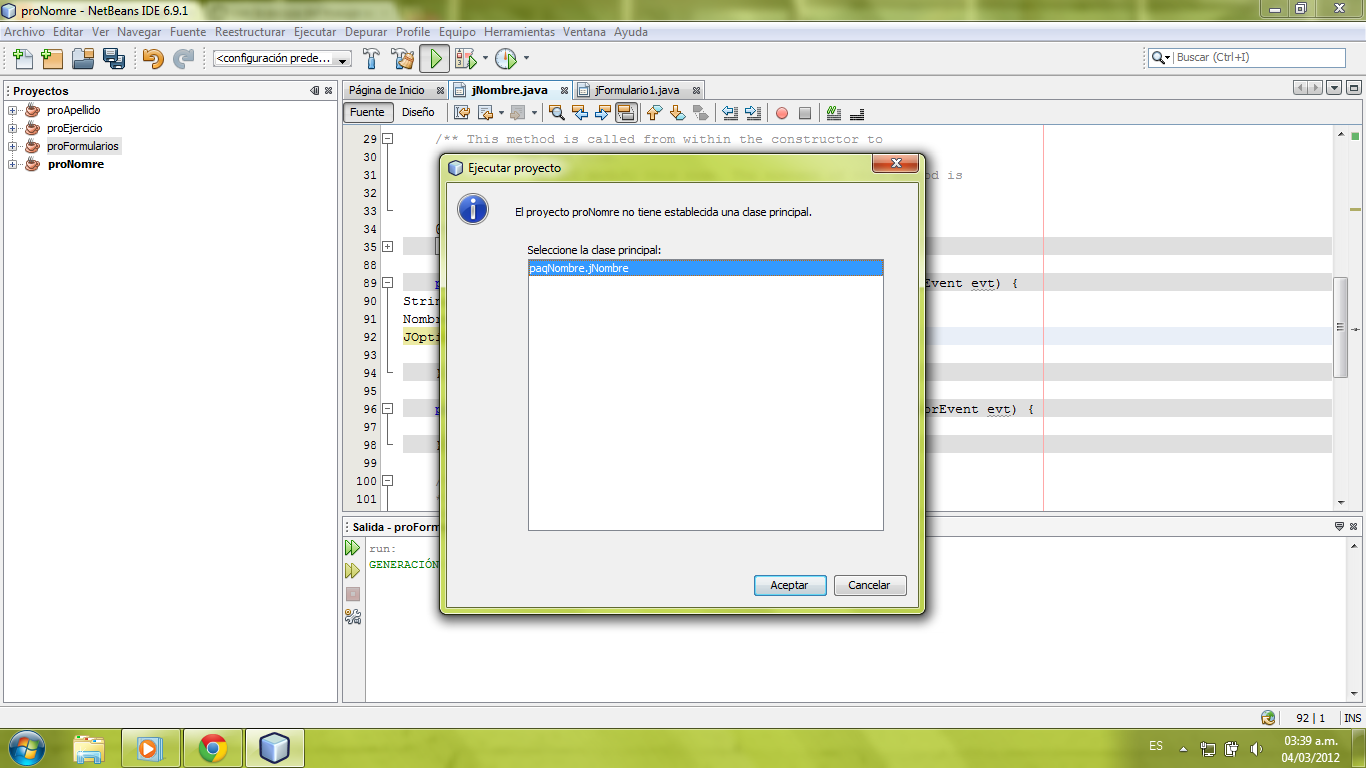Launch Debug with the debug project icon

click(467, 58)
